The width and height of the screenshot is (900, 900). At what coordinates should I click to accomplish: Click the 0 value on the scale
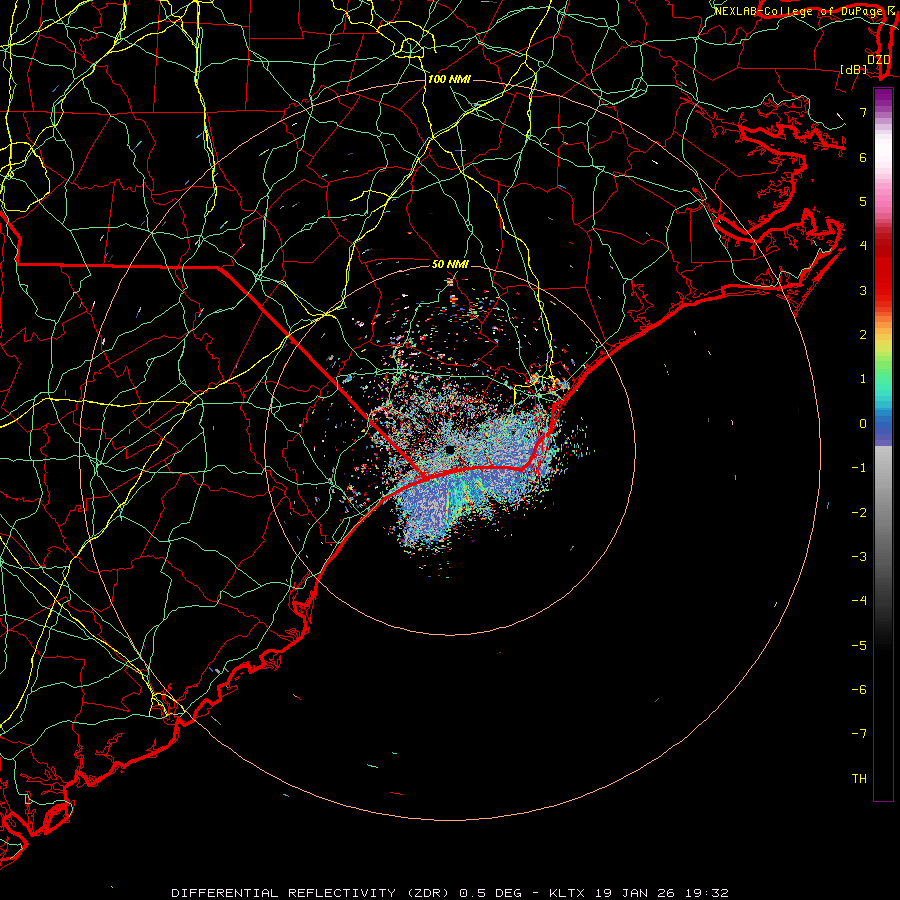coord(863,424)
